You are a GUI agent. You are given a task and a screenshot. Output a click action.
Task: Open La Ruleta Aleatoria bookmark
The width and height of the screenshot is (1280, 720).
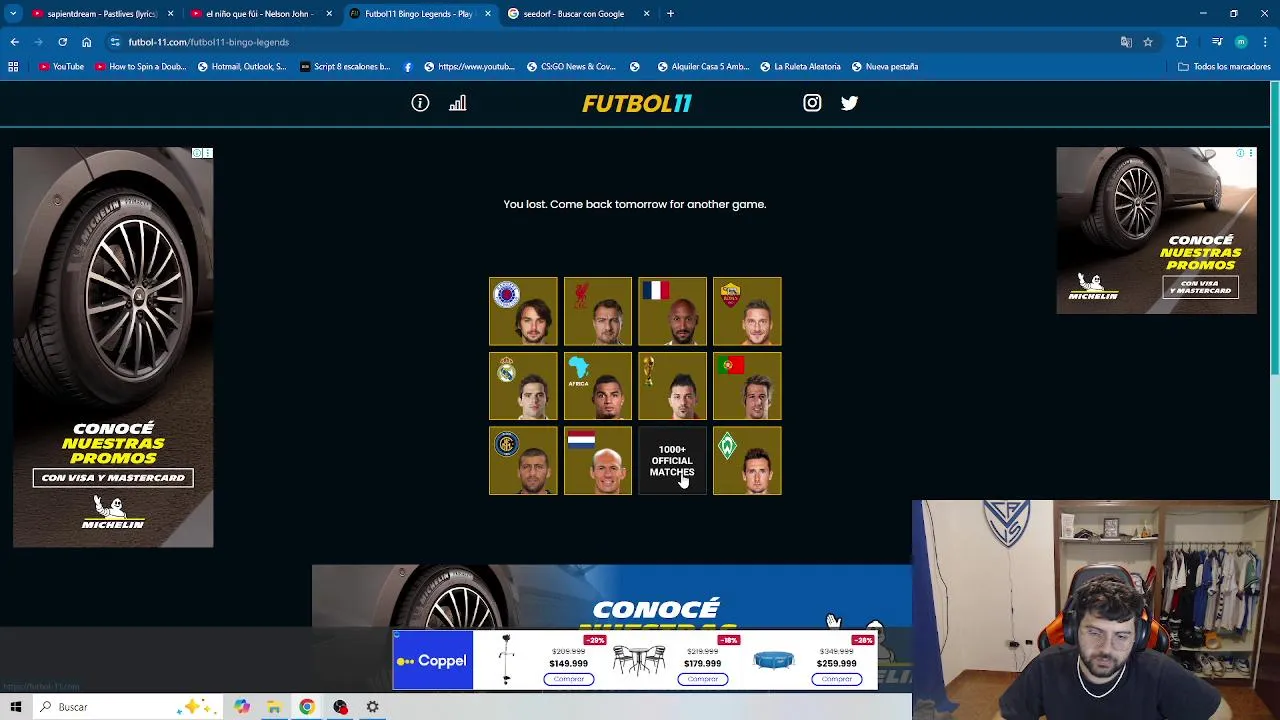click(x=800, y=67)
